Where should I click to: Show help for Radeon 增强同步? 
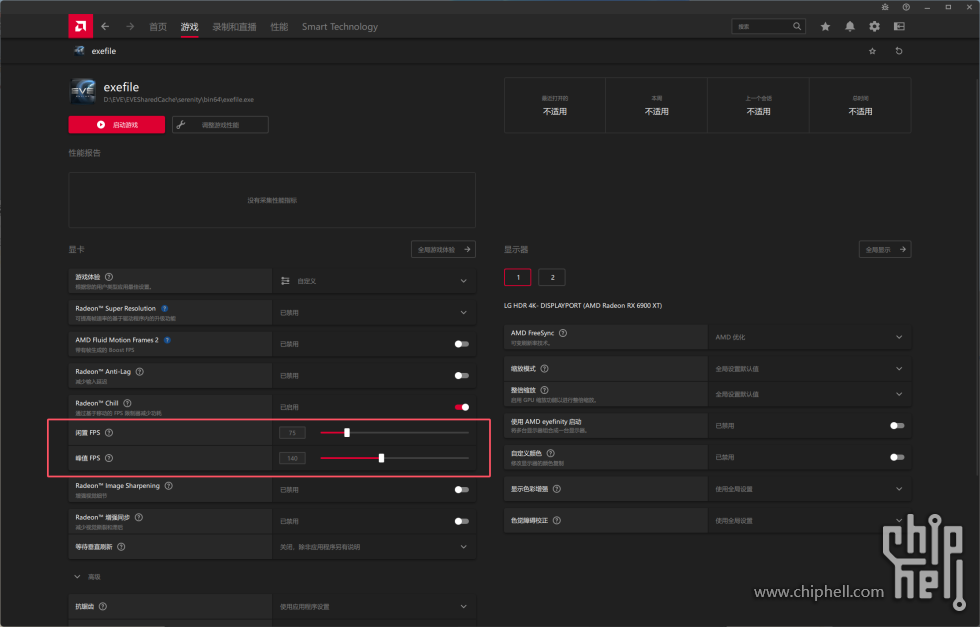(139, 517)
